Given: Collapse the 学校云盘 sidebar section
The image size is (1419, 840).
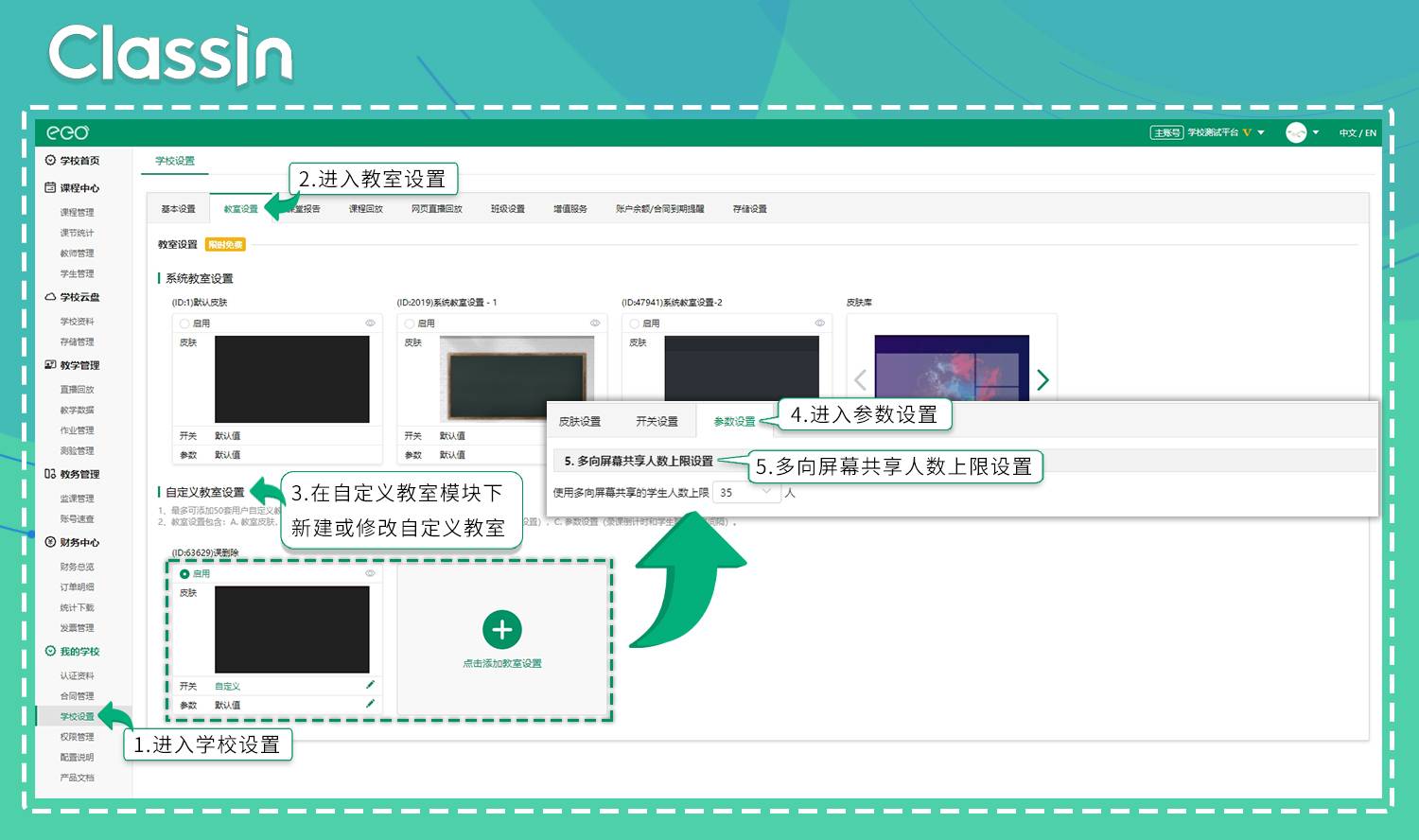Looking at the screenshot, I should 79,297.
